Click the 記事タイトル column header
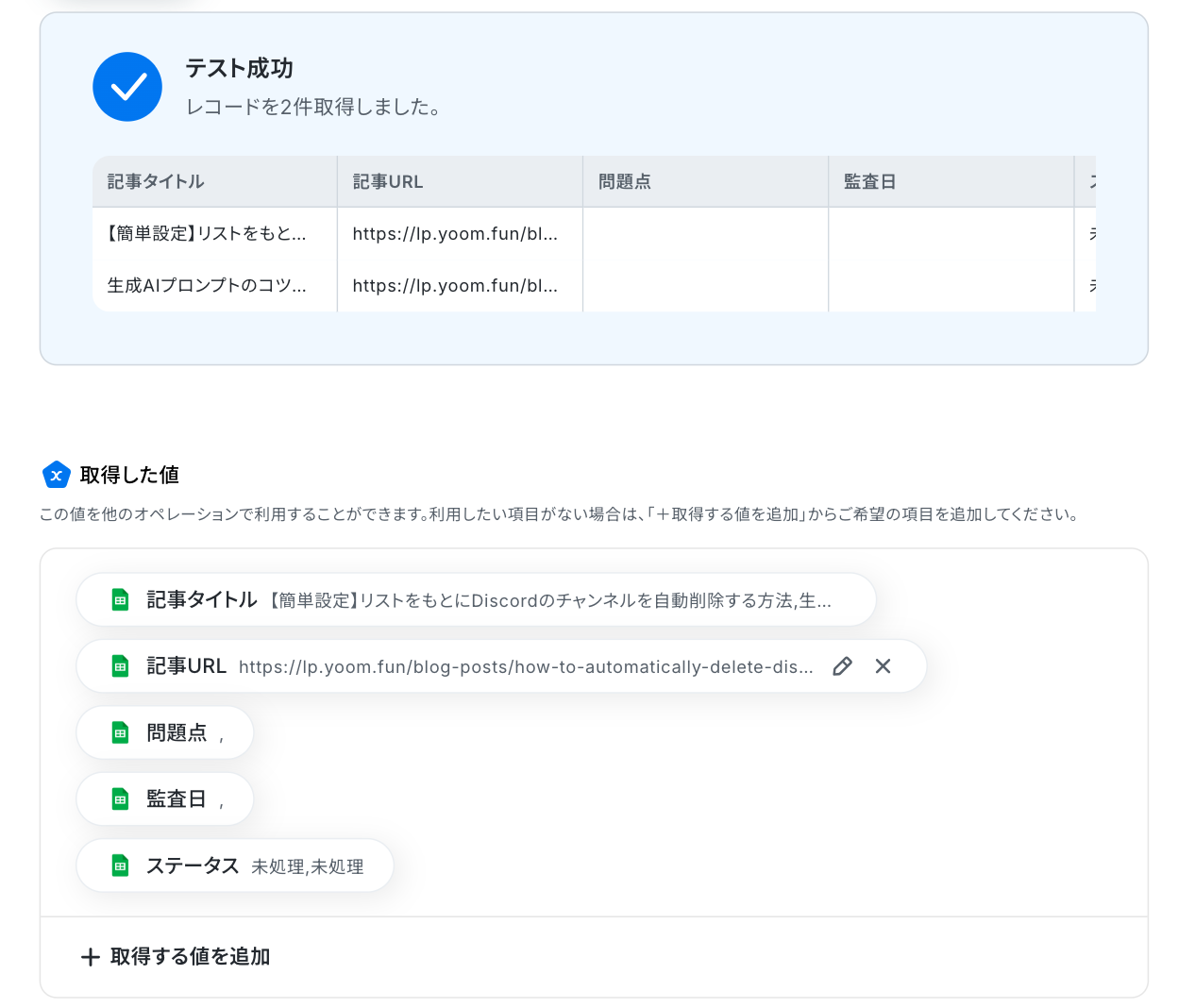Viewport: 1195px width, 1008px height. pyautogui.click(x=156, y=181)
